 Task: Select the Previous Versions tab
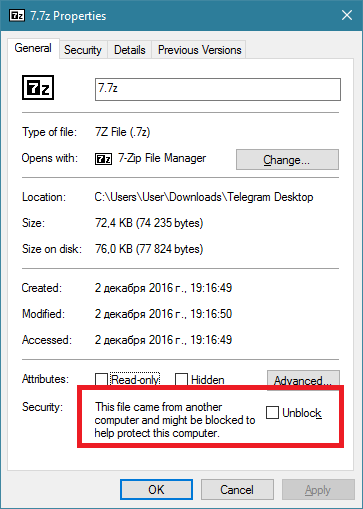(x=199, y=50)
